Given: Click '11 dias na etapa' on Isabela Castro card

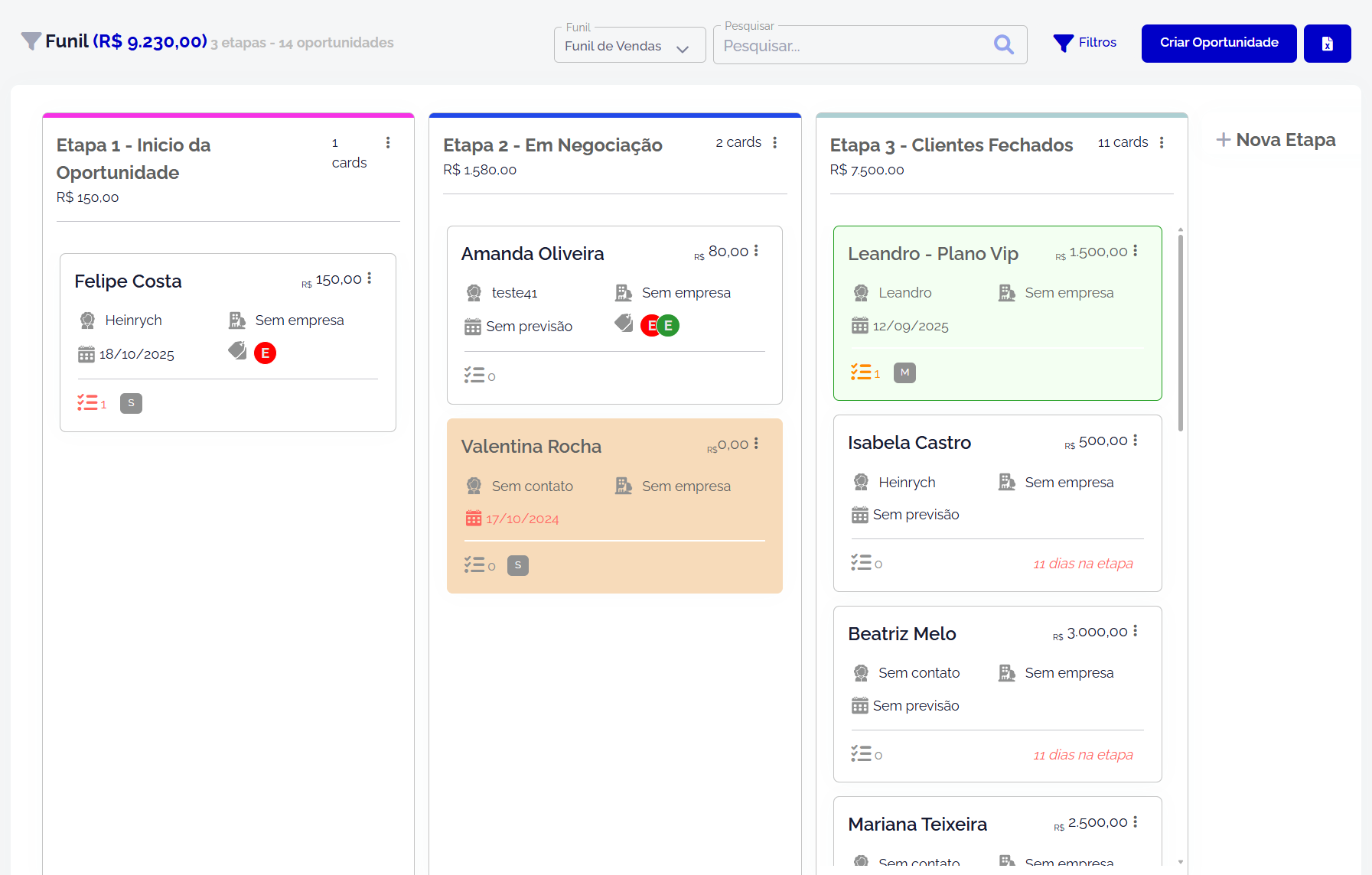Looking at the screenshot, I should pyautogui.click(x=1083, y=564).
